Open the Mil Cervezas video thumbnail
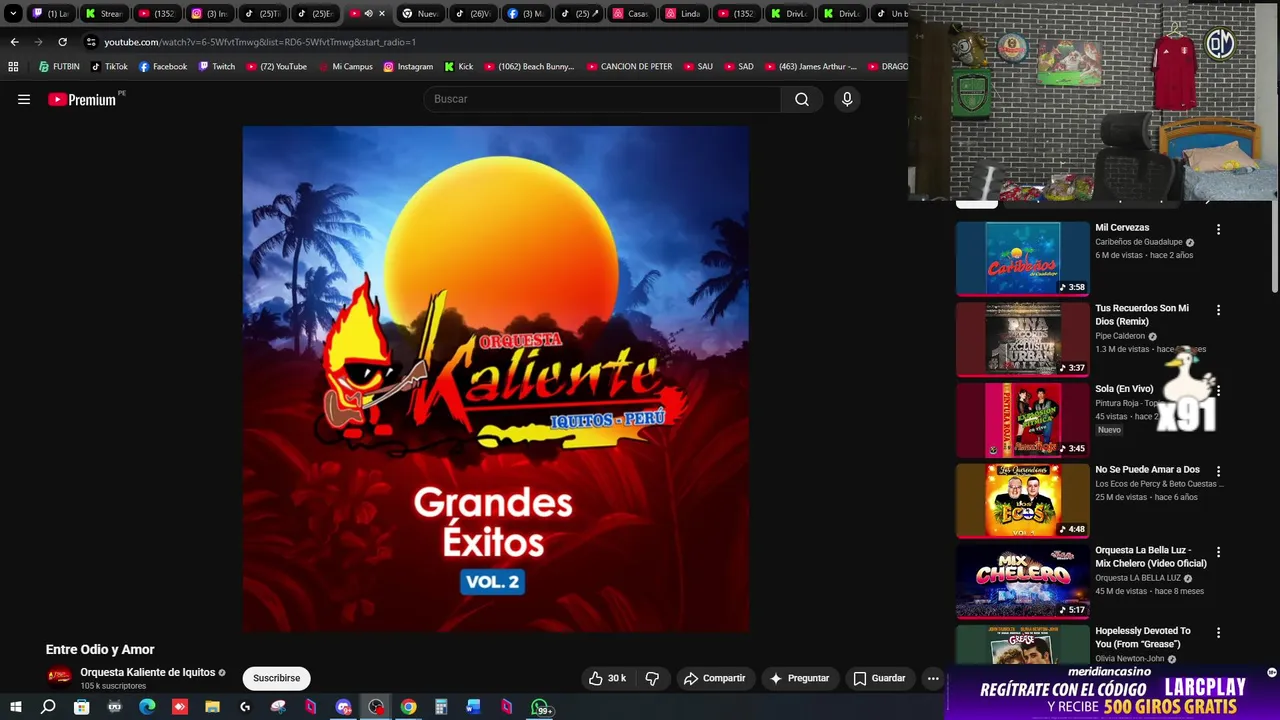 (x=1023, y=258)
